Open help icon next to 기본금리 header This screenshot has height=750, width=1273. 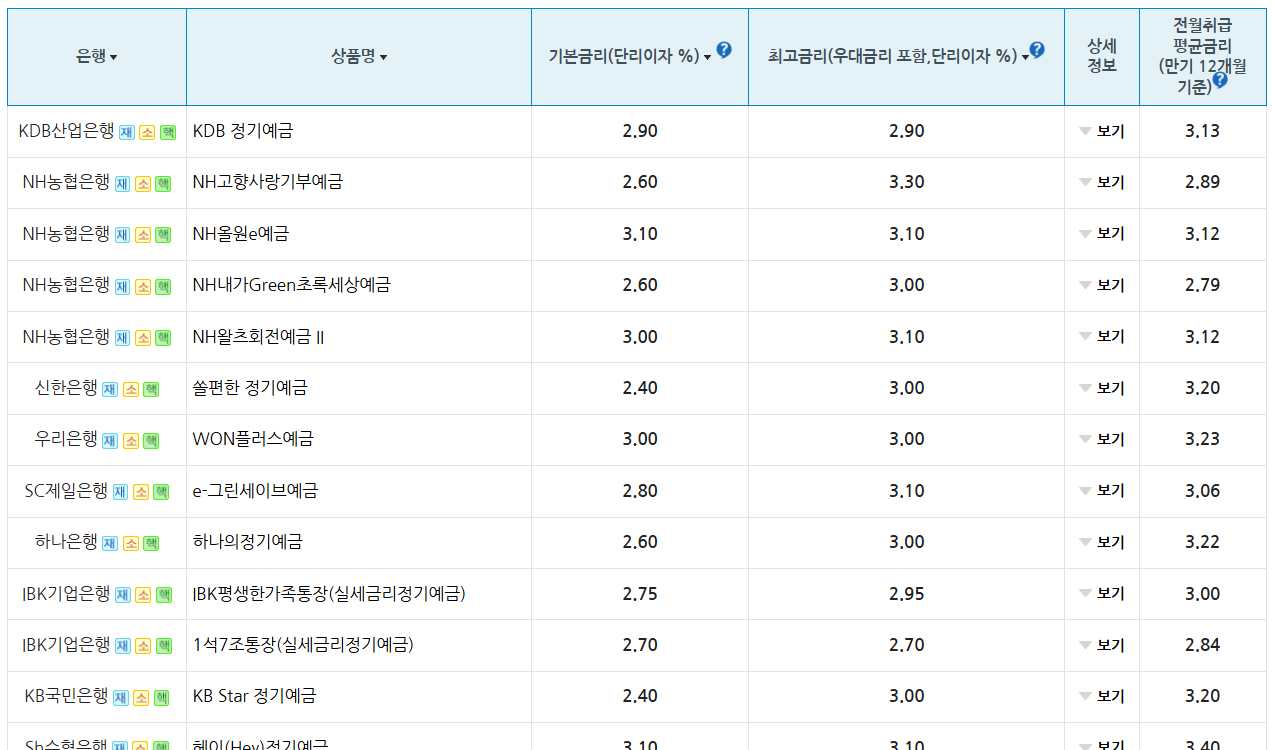tap(724, 50)
